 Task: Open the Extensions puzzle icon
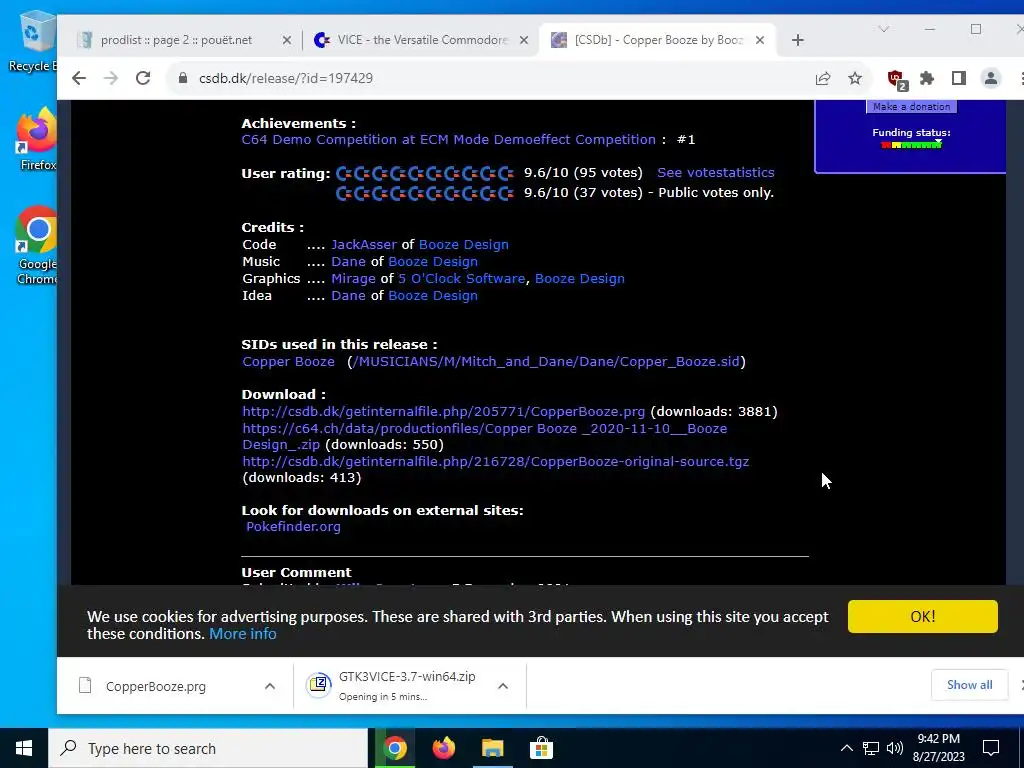click(x=927, y=78)
